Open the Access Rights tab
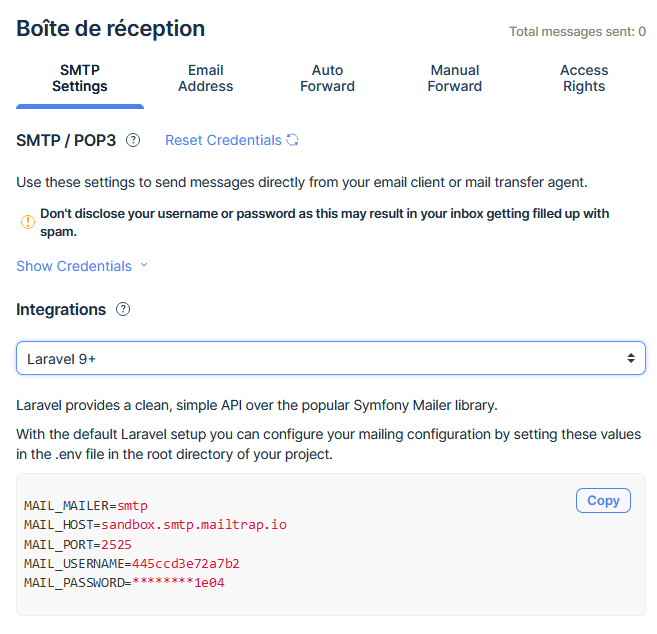Viewport: 657px width, 634px height. pos(584,78)
